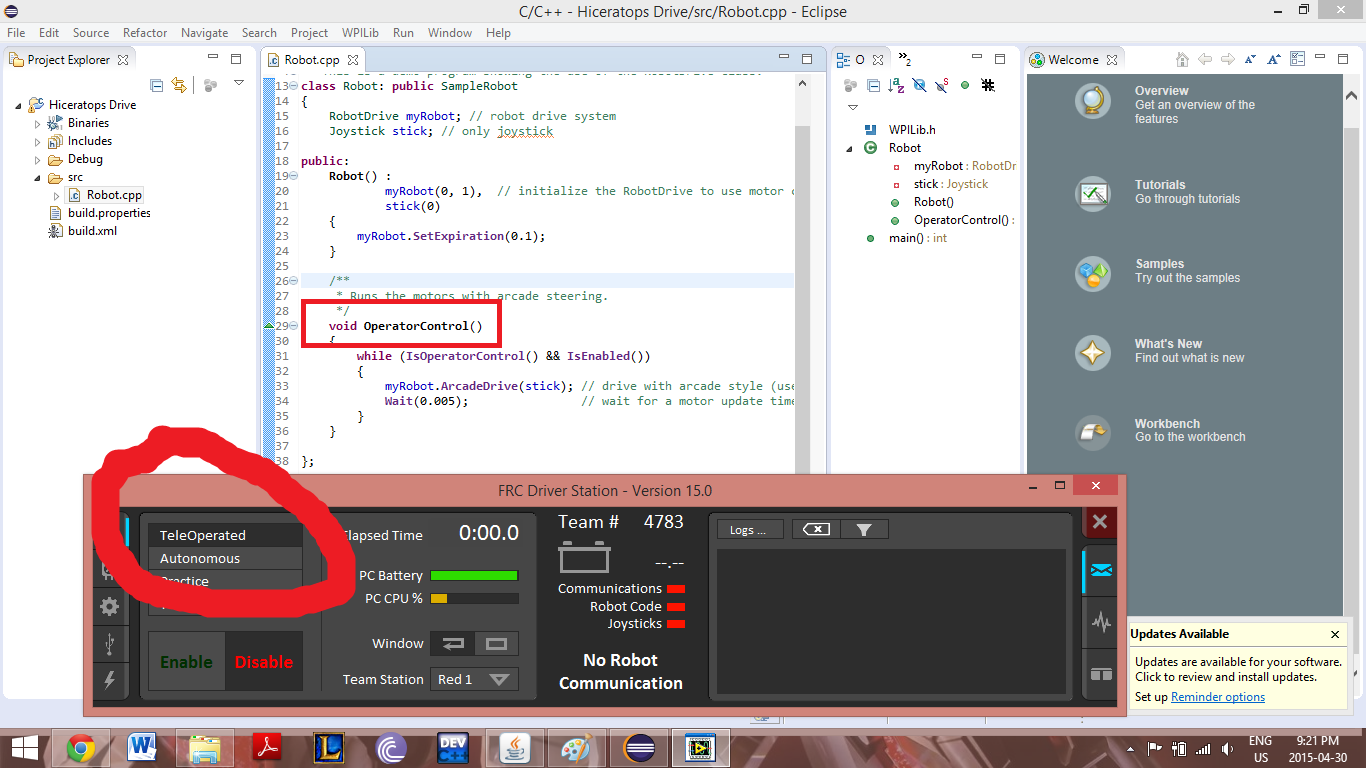
Task: Open the File menu
Action: 16,32
